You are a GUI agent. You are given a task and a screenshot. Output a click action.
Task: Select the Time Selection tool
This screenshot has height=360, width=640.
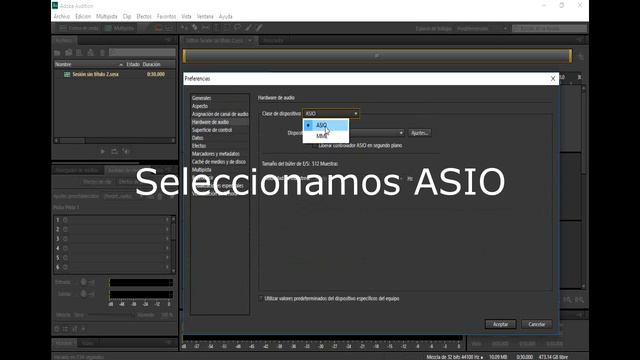click(x=216, y=28)
